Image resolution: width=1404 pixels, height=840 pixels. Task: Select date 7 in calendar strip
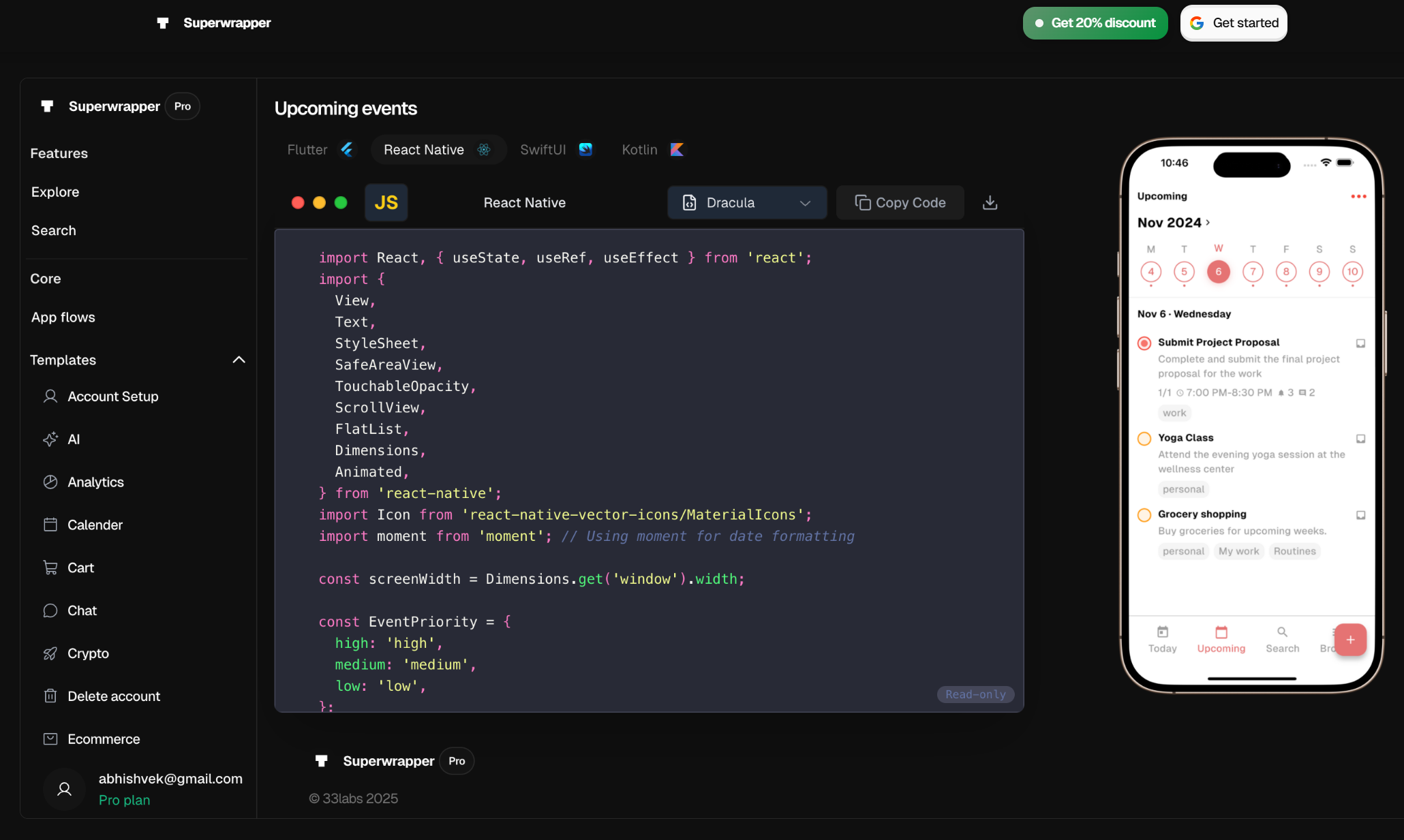click(1253, 272)
